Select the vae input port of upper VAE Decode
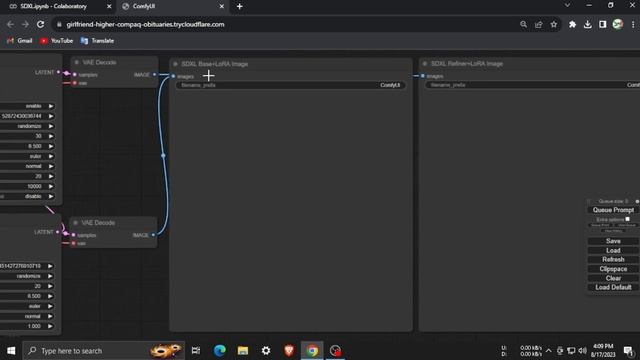This screenshot has width=640, height=360. [x=75, y=83]
